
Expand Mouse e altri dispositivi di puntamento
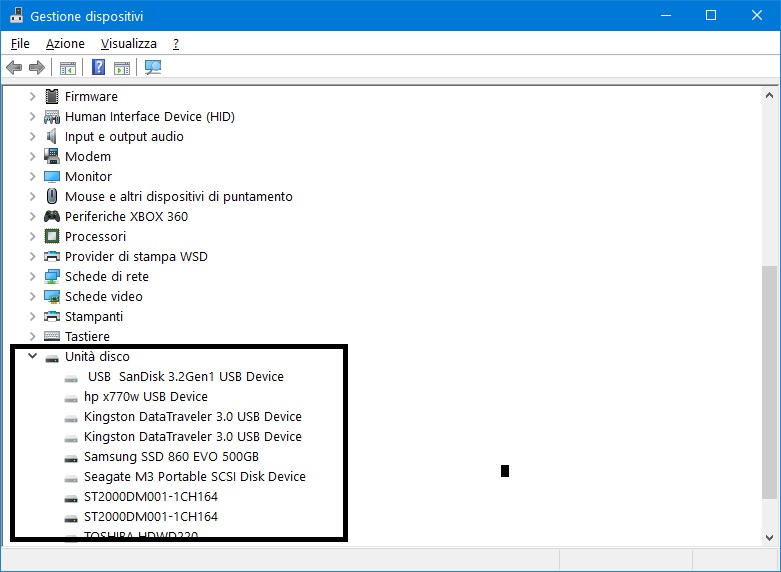coord(32,196)
